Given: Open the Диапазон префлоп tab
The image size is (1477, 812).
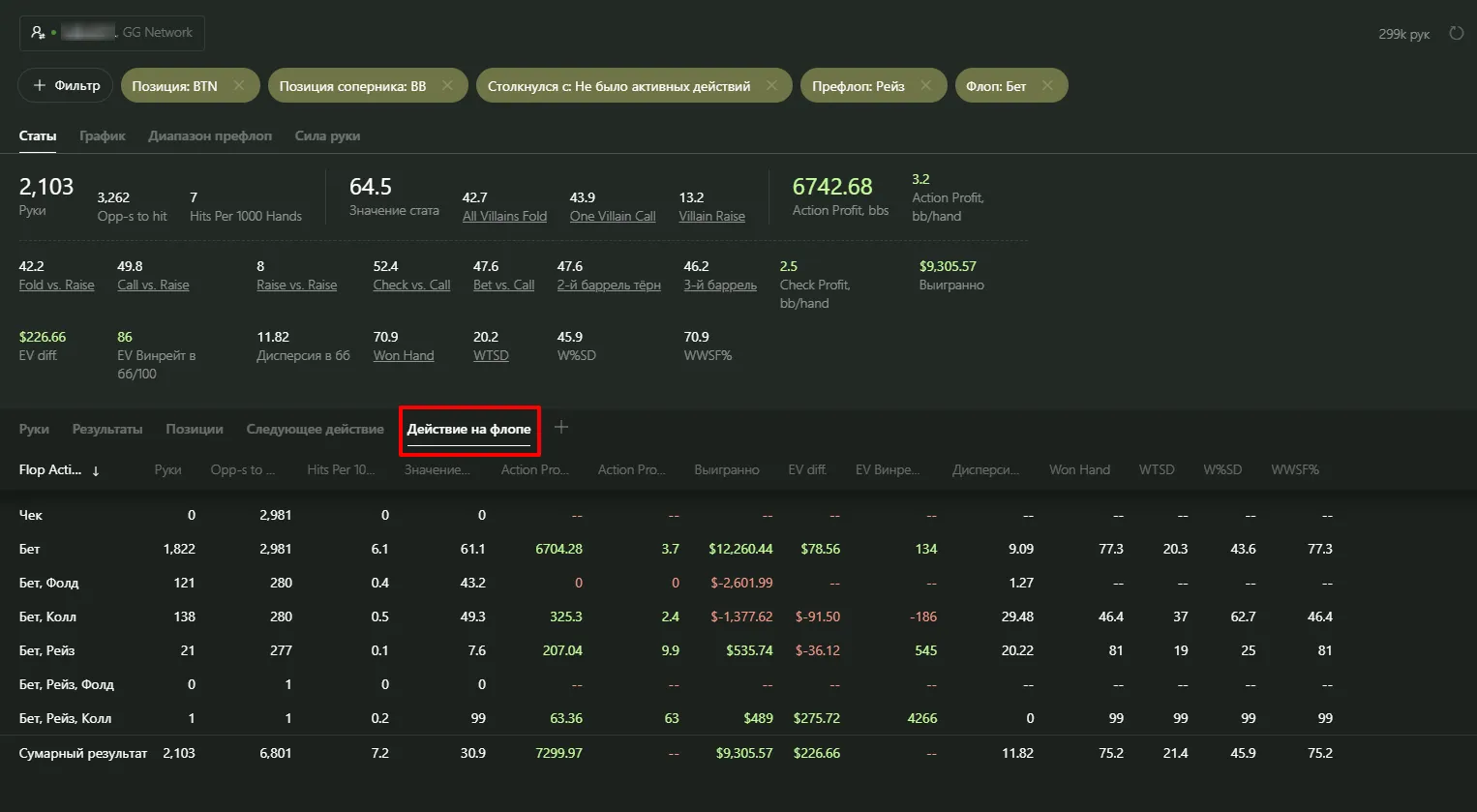Looking at the screenshot, I should (210, 136).
